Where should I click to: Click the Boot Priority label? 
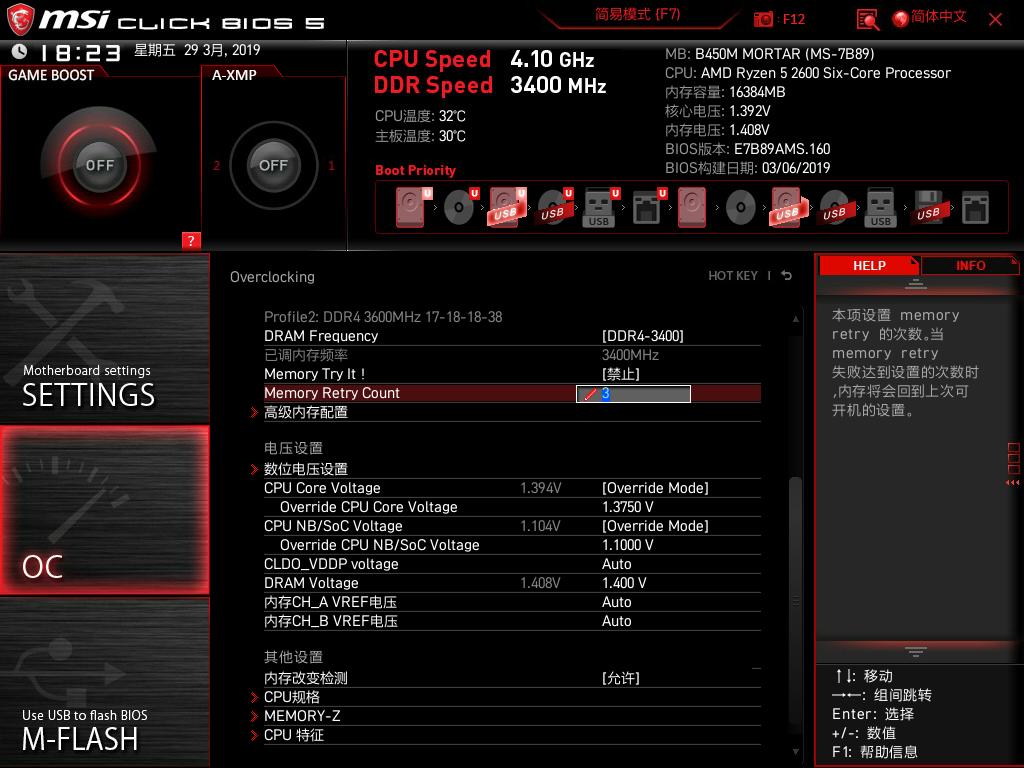click(415, 170)
